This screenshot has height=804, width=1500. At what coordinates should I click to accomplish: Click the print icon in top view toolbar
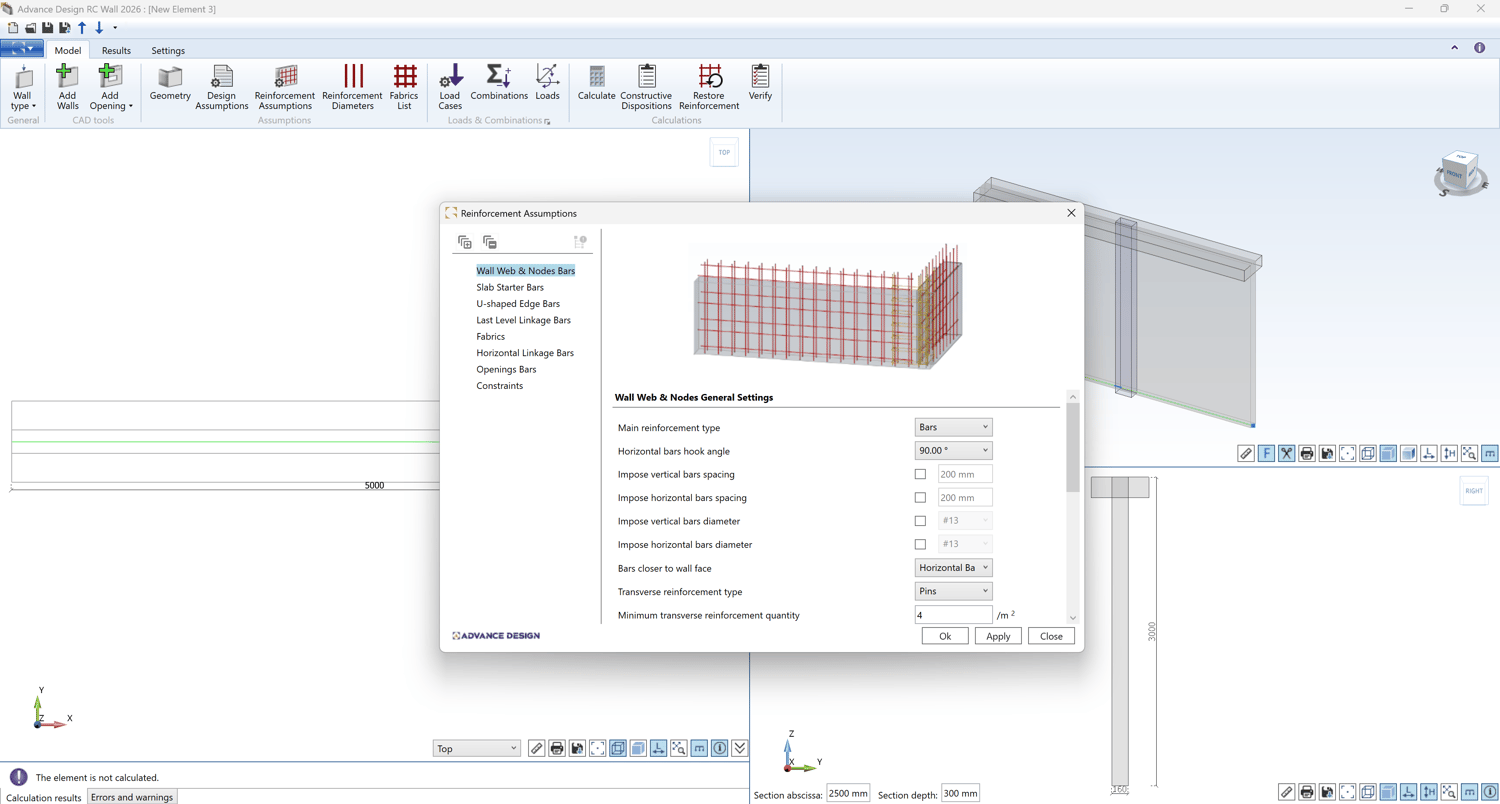pos(557,748)
